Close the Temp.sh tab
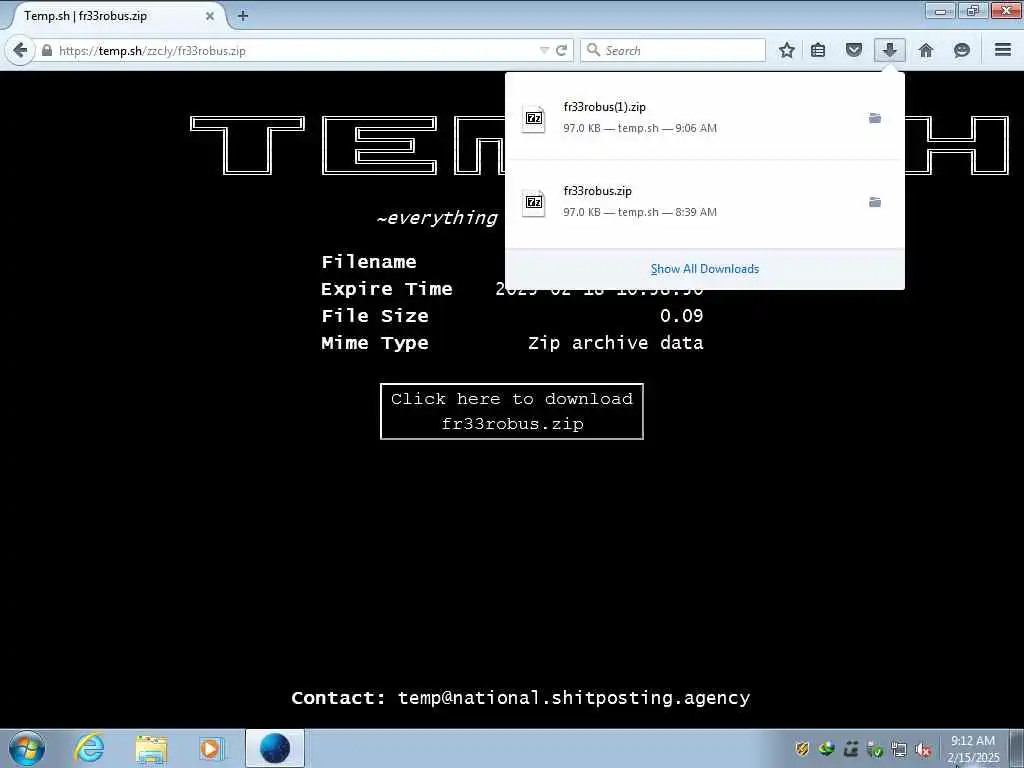1024x768 pixels. point(210,16)
